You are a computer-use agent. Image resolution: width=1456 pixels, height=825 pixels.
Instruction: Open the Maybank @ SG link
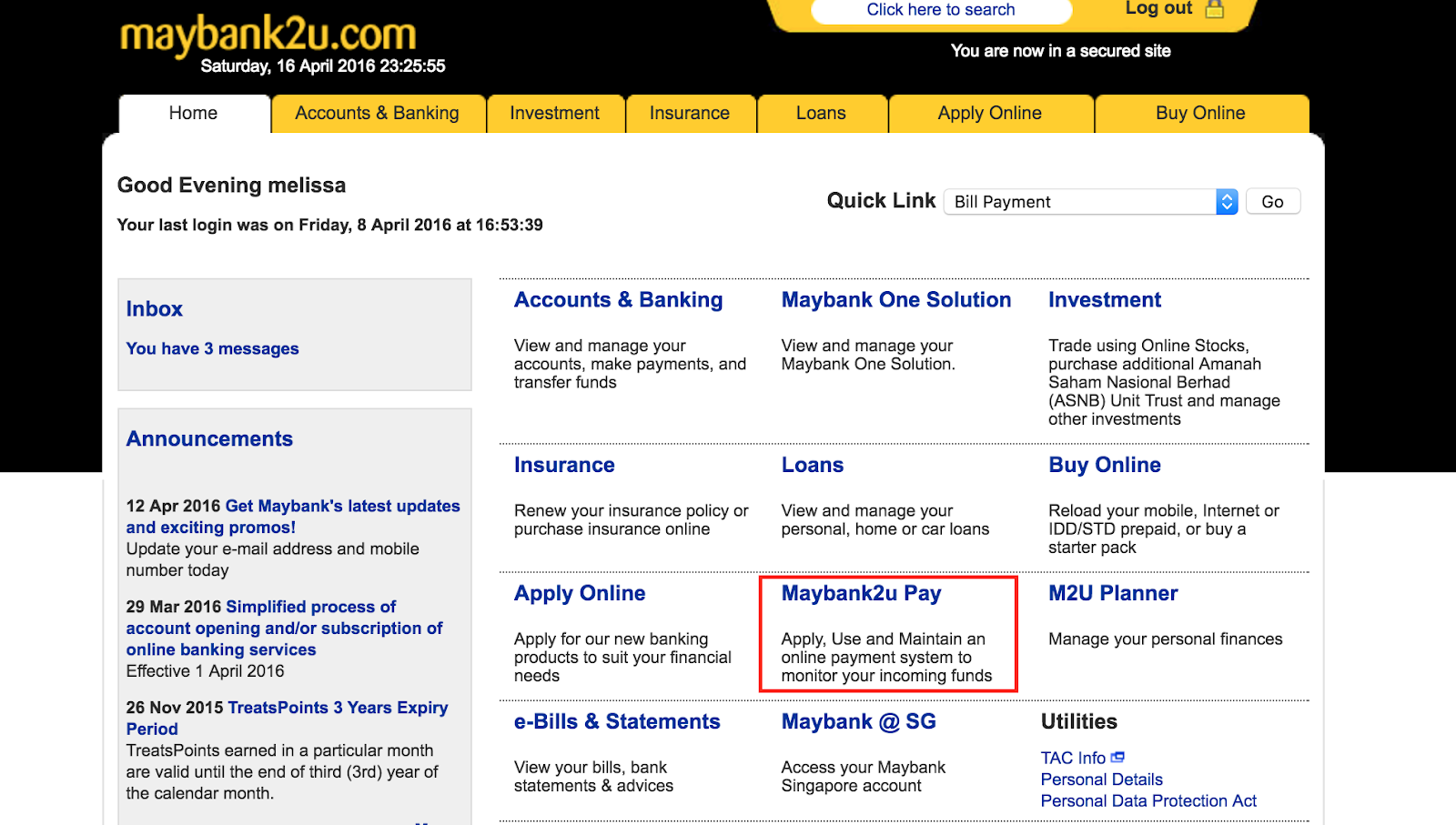pos(859,722)
